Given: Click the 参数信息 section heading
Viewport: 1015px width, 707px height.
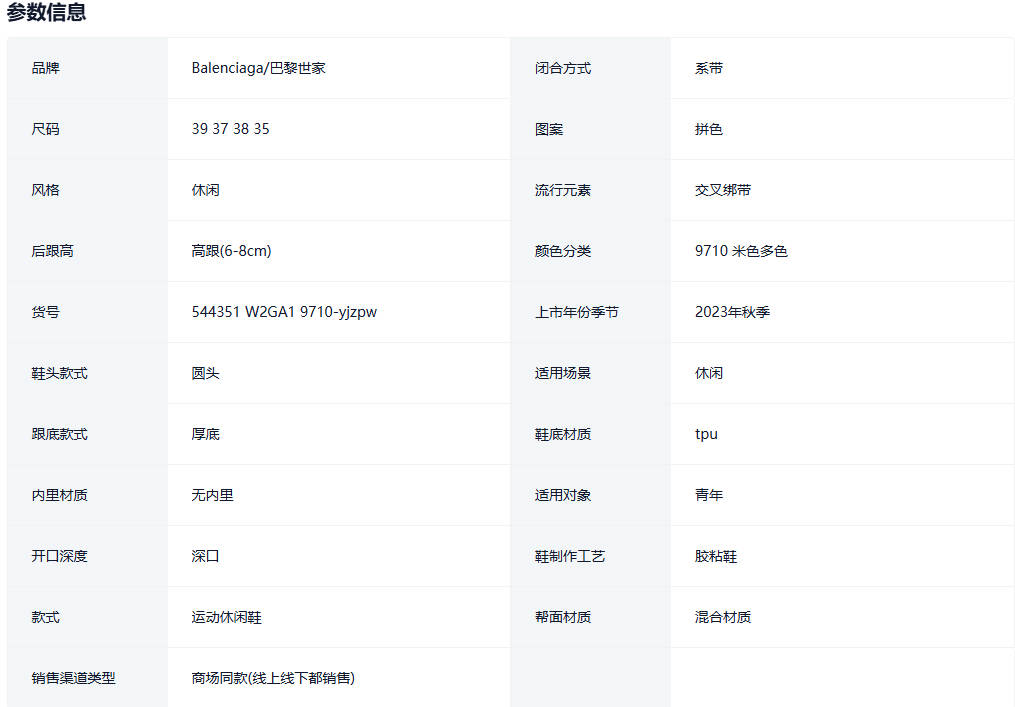Looking at the screenshot, I should tap(46, 13).
